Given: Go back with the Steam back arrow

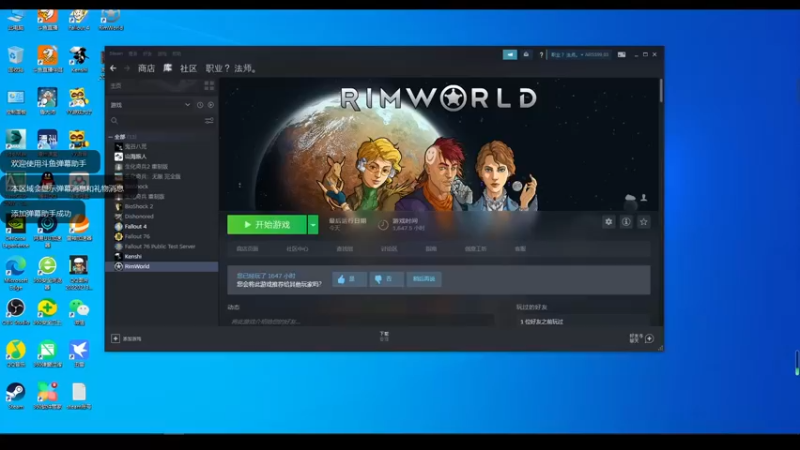Looking at the screenshot, I should pyautogui.click(x=113, y=68).
